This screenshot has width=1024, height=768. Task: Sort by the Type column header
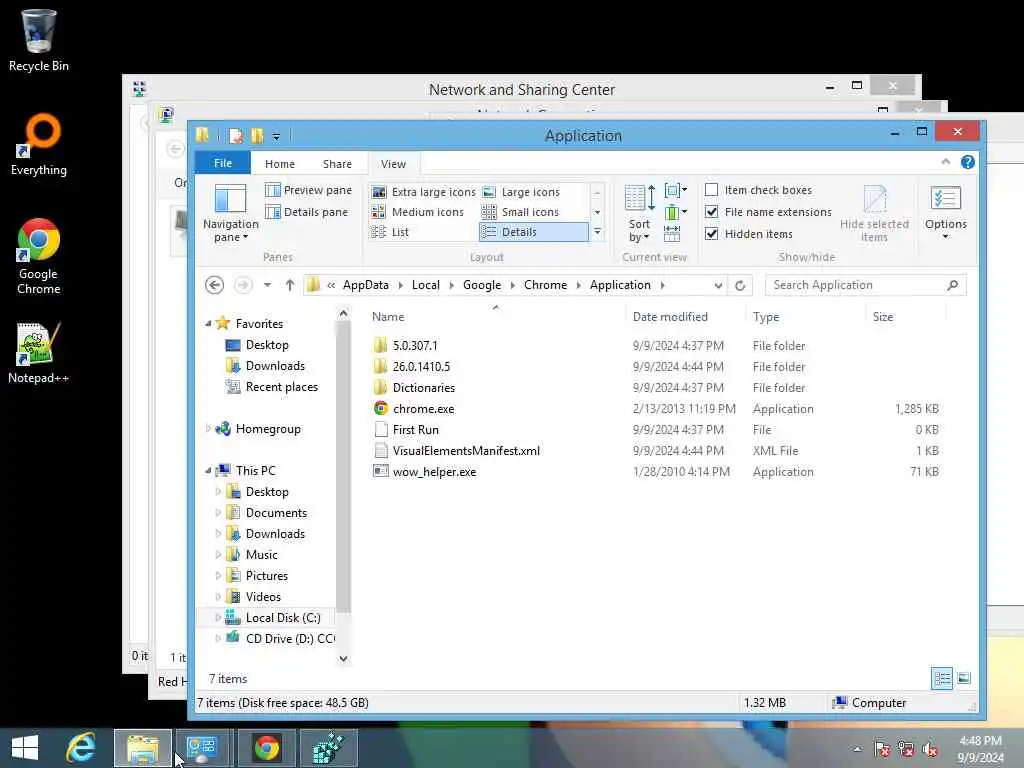pos(766,317)
